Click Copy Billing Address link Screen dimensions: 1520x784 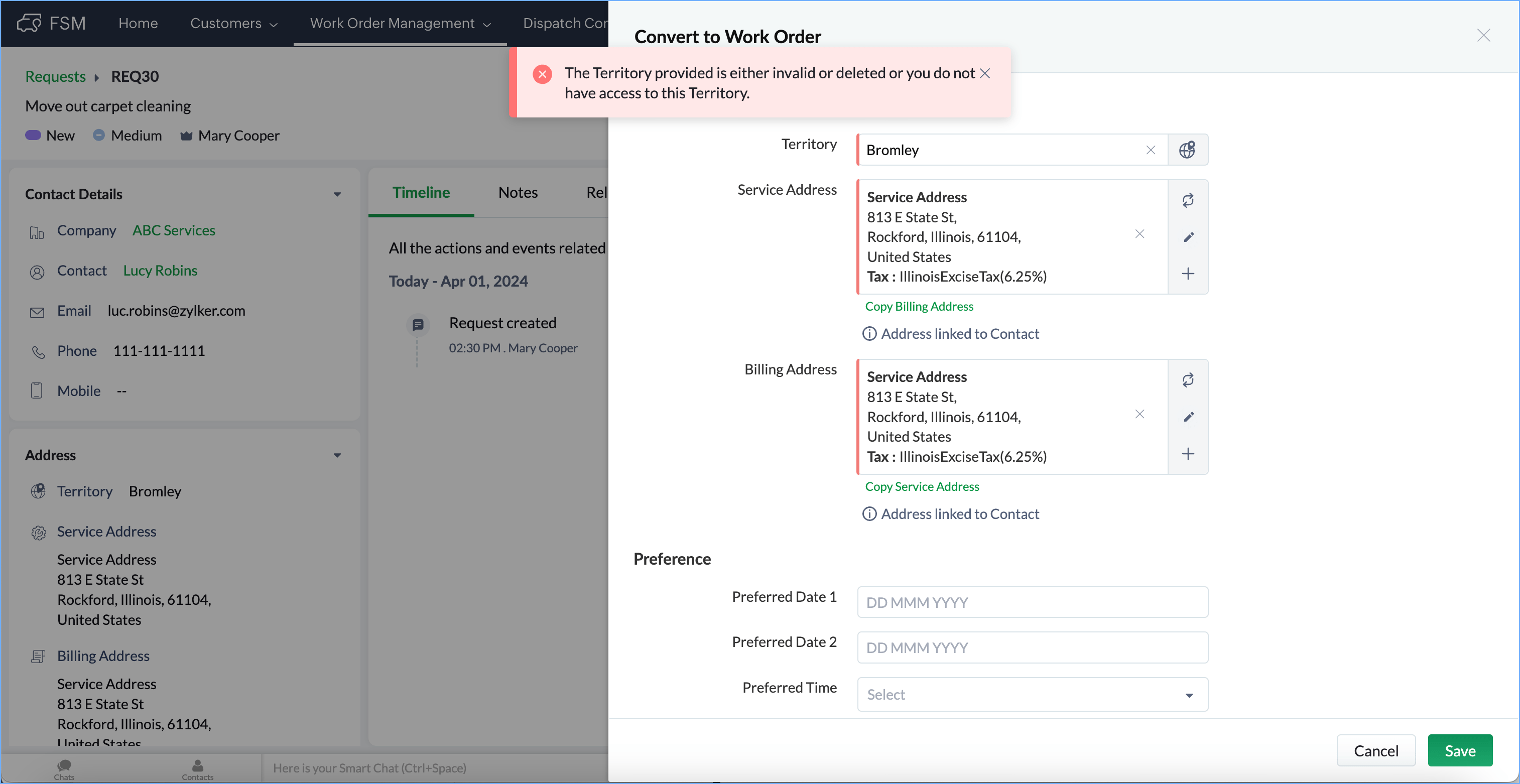click(x=919, y=306)
